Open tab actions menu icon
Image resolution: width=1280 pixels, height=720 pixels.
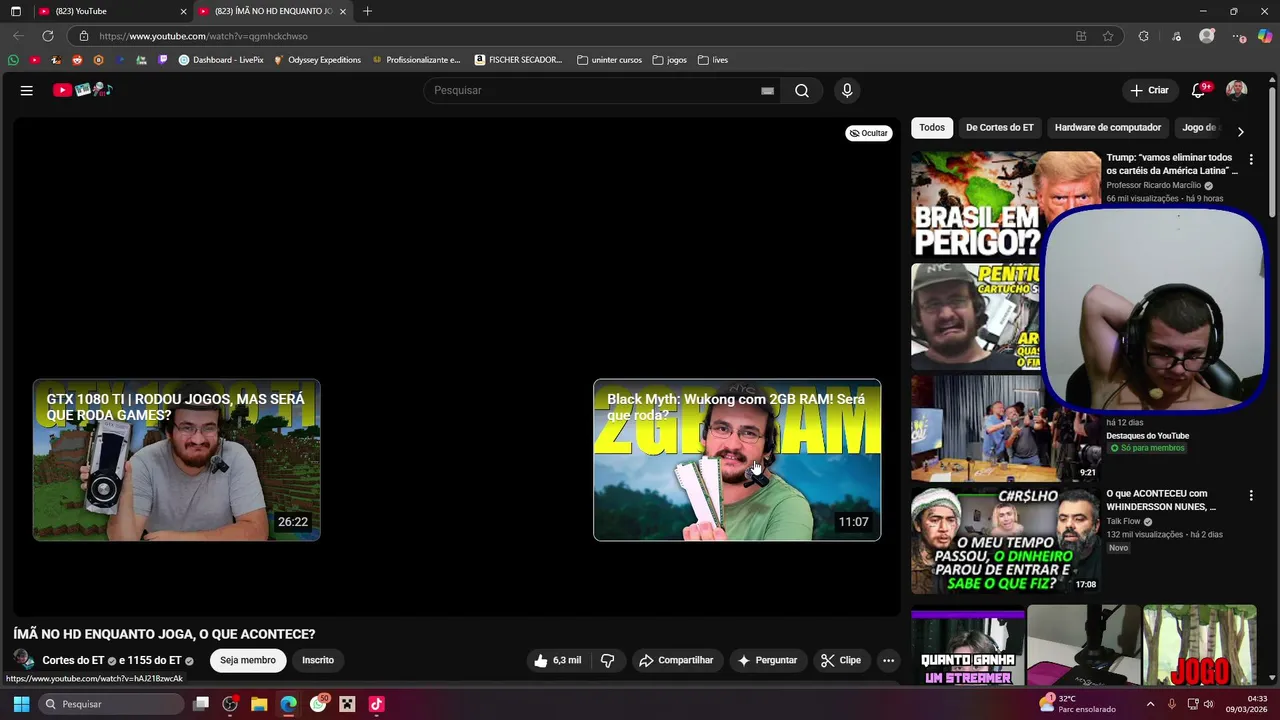point(15,11)
